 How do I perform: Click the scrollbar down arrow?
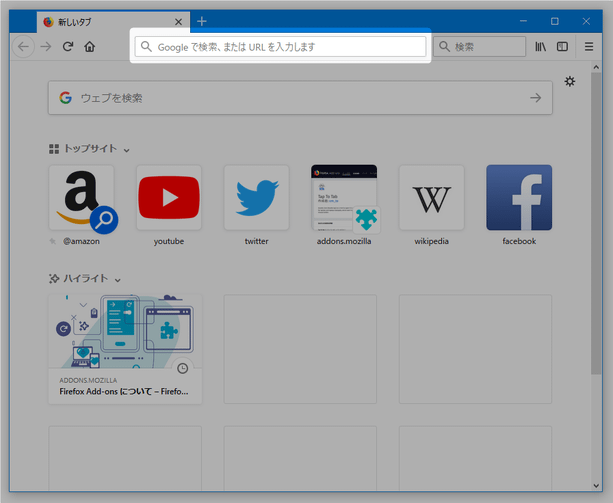(596, 485)
